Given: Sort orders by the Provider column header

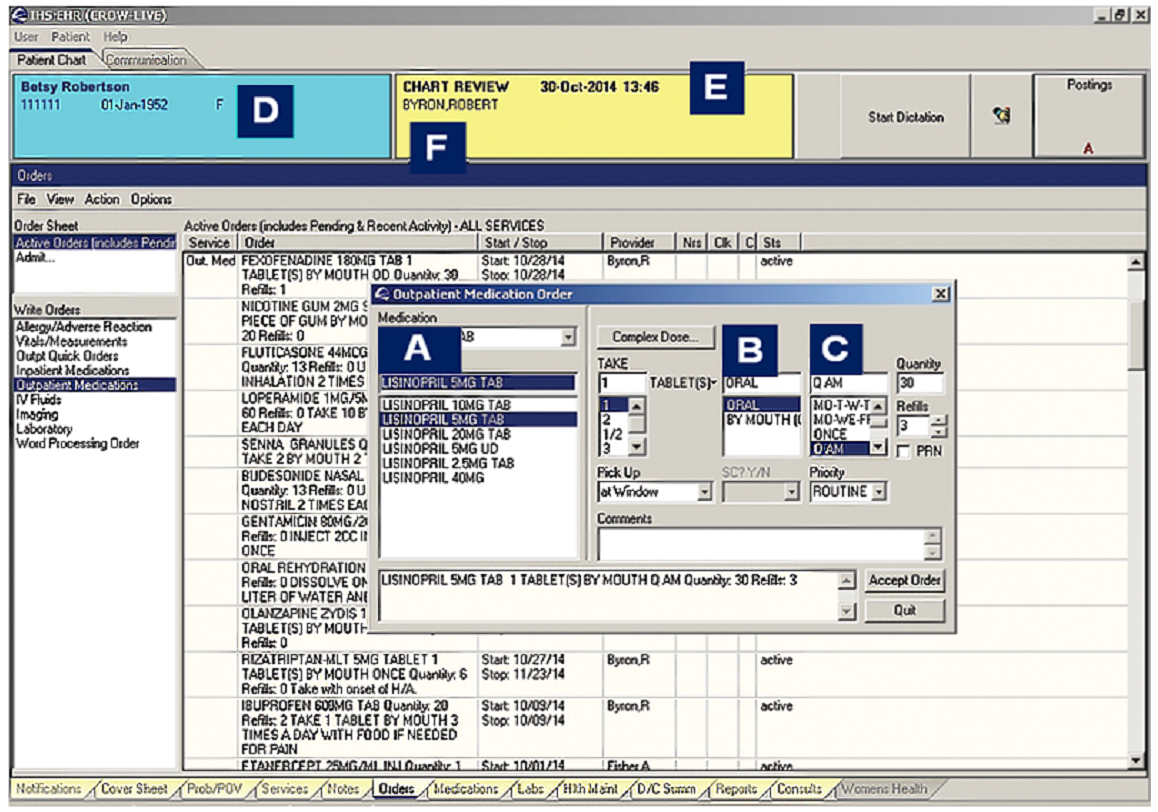Looking at the screenshot, I should tap(640, 242).
